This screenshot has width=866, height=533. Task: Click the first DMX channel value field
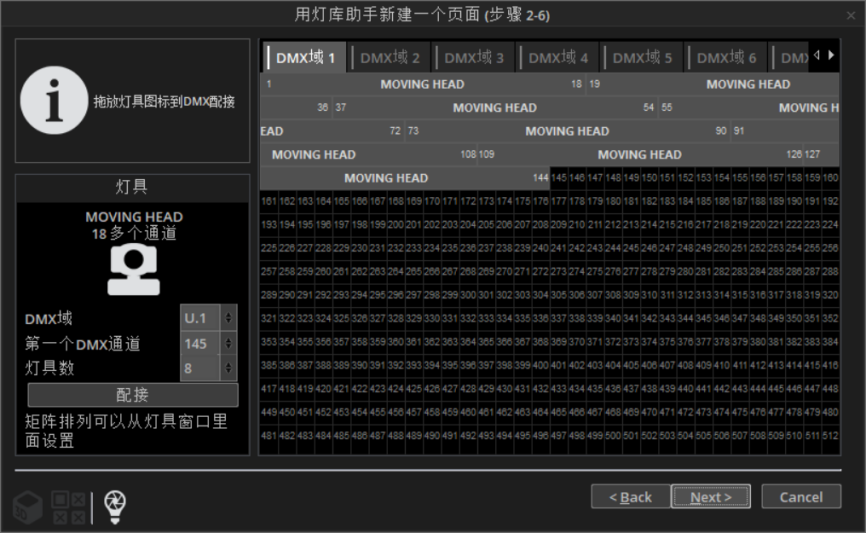click(200, 343)
